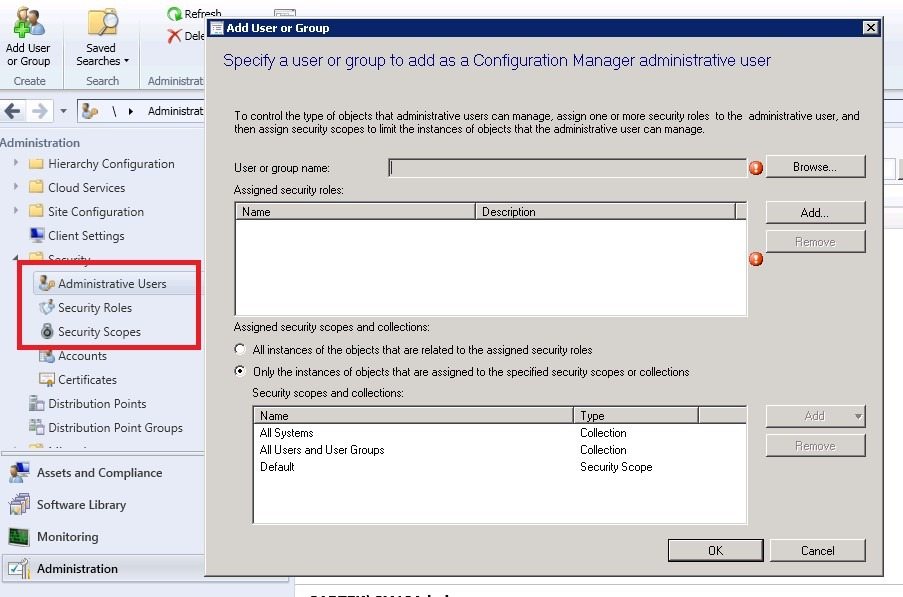Close the Add User or Group dialog
Image resolution: width=903 pixels, height=597 pixels.
(870, 27)
